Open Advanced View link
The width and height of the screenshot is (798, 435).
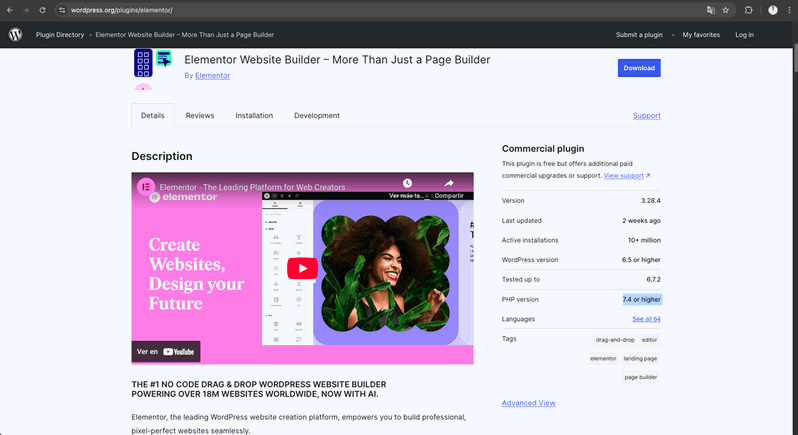coord(528,403)
